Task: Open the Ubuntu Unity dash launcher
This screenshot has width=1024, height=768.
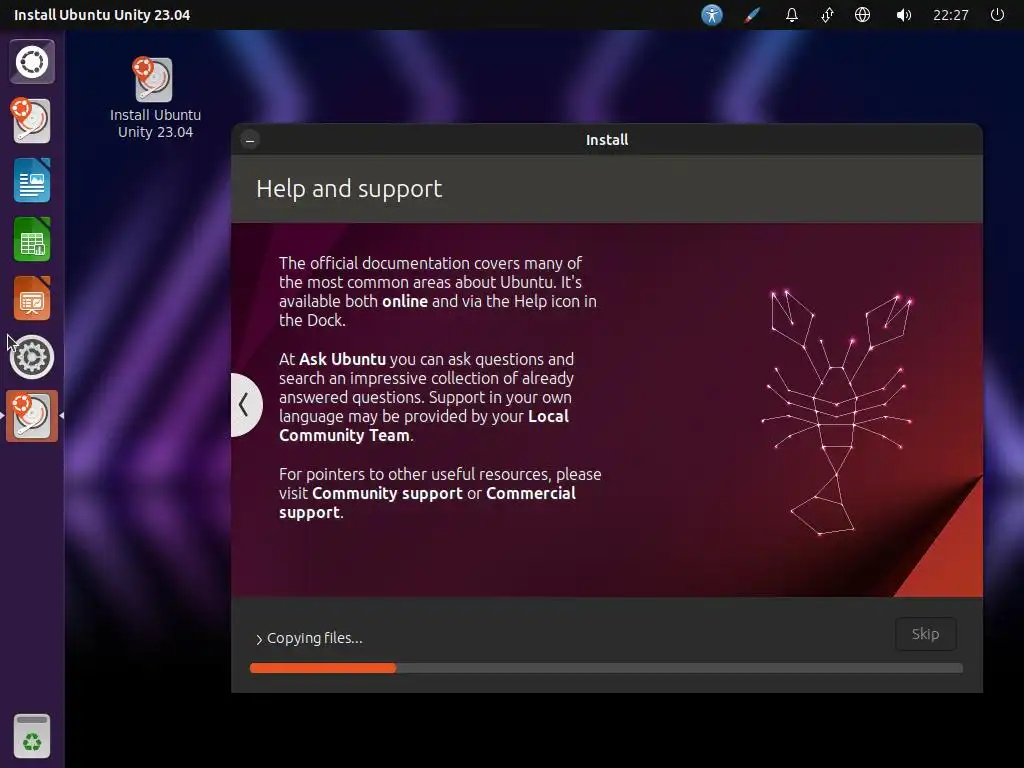Action: pyautogui.click(x=32, y=62)
